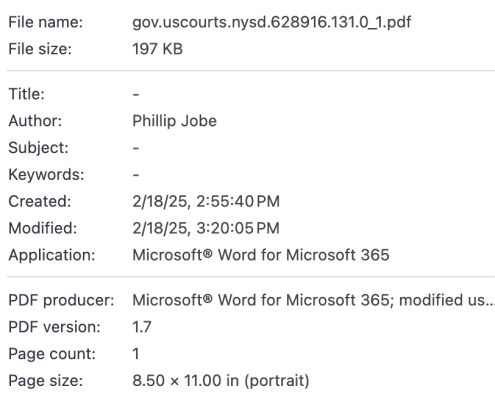Click the Subject label
This screenshot has height=400, width=495.
point(38,148)
